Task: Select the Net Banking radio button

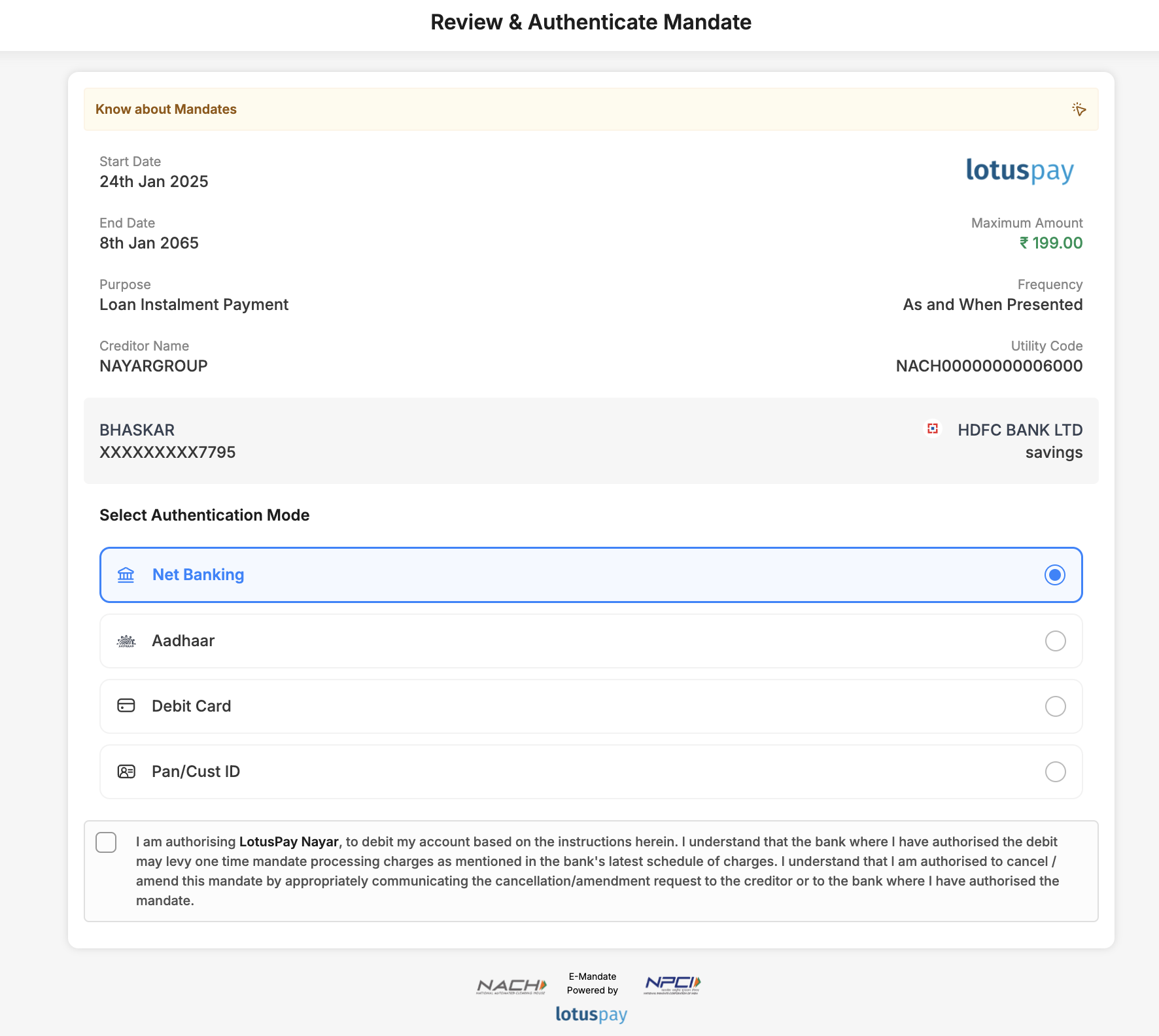Action: coord(1054,576)
